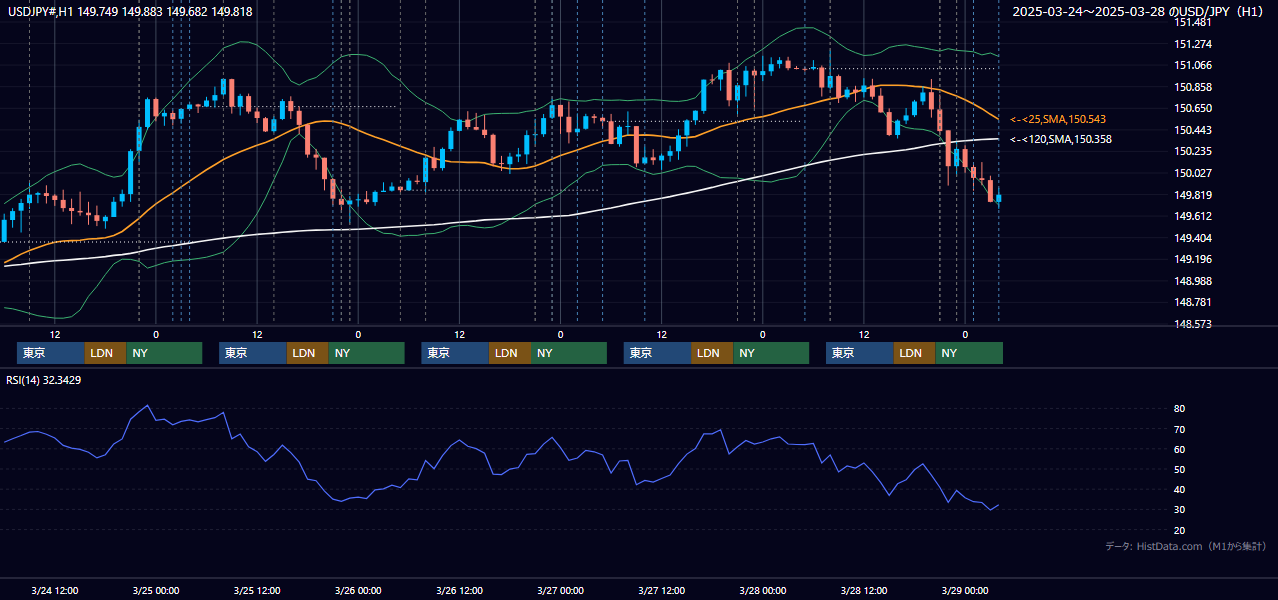Screen dimensions: 1278x600
Task: Click the 148.781 price axis value
Action: (1193, 302)
